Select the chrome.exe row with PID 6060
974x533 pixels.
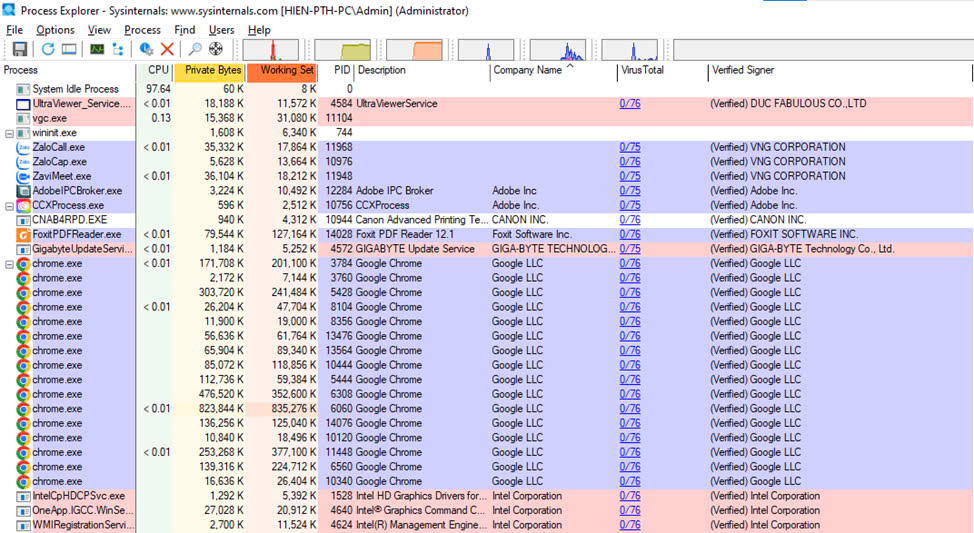pos(486,409)
